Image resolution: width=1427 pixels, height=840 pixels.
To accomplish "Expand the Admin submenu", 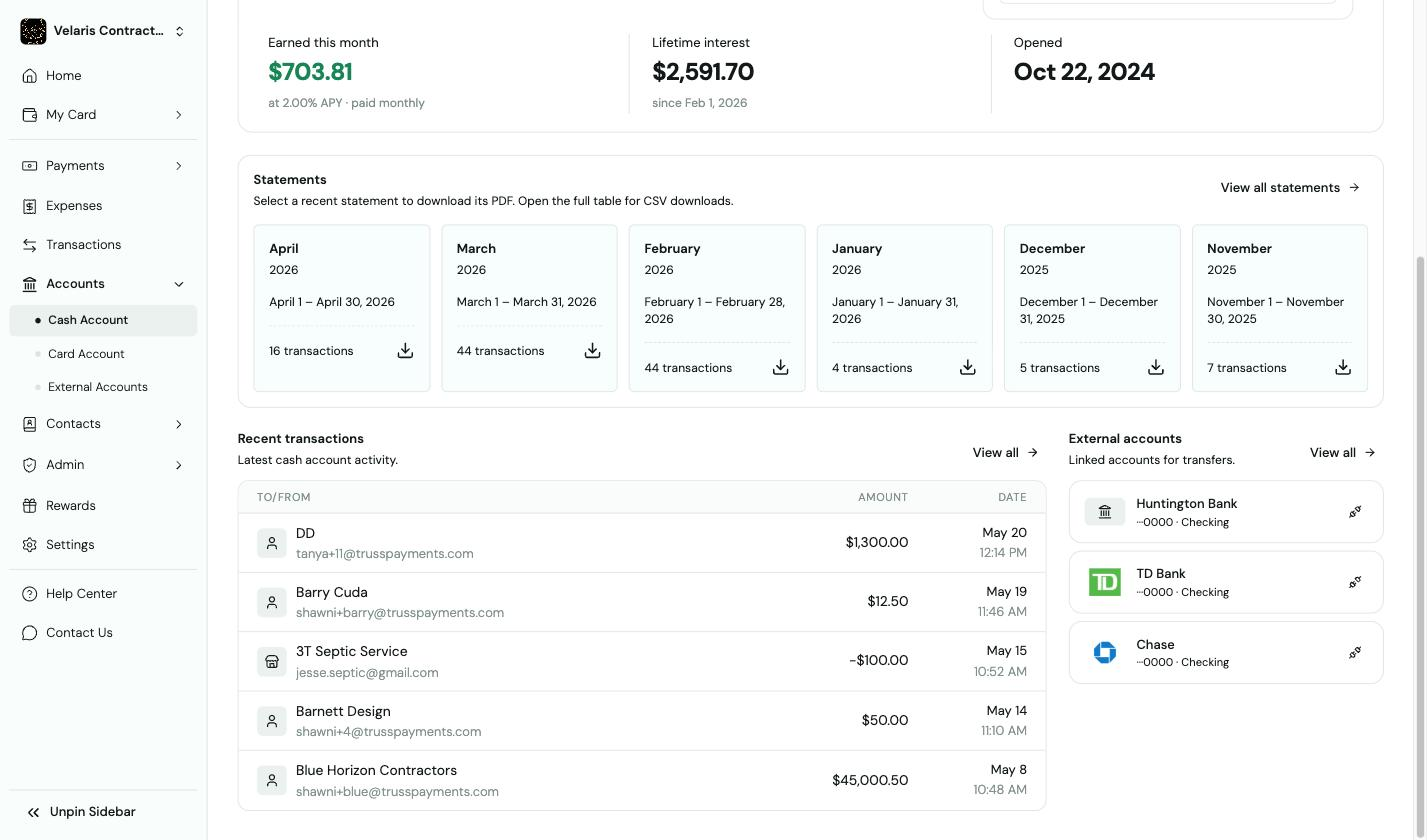I will [x=179, y=465].
